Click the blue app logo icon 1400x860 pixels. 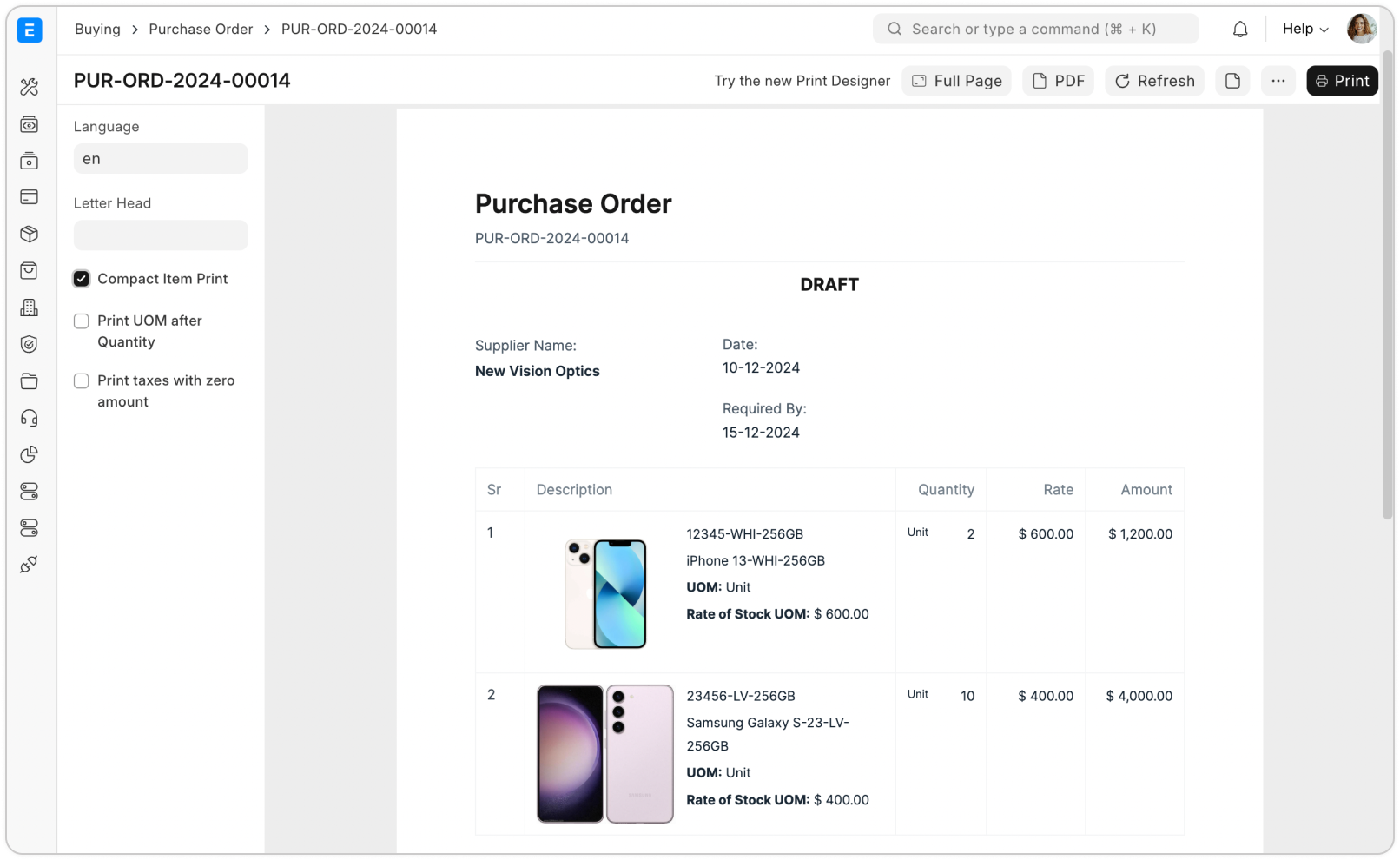(30, 30)
